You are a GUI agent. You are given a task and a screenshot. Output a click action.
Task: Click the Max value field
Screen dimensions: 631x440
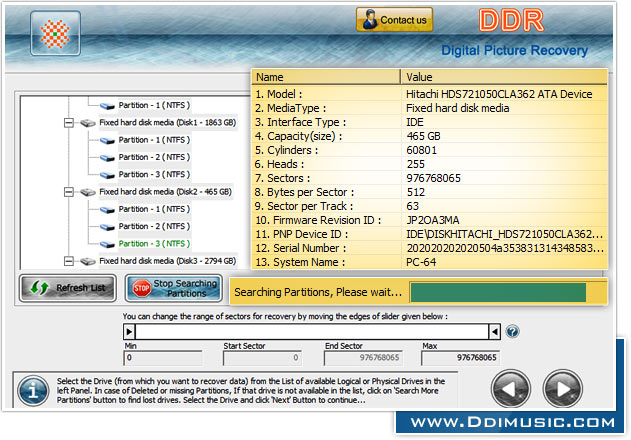coord(460,357)
